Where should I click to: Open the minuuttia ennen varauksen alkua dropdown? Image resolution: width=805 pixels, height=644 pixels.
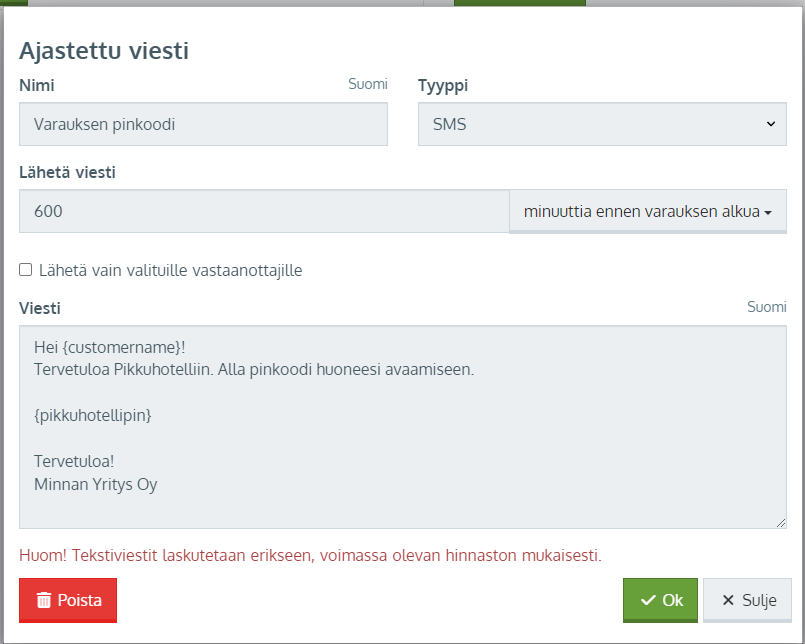[648, 211]
